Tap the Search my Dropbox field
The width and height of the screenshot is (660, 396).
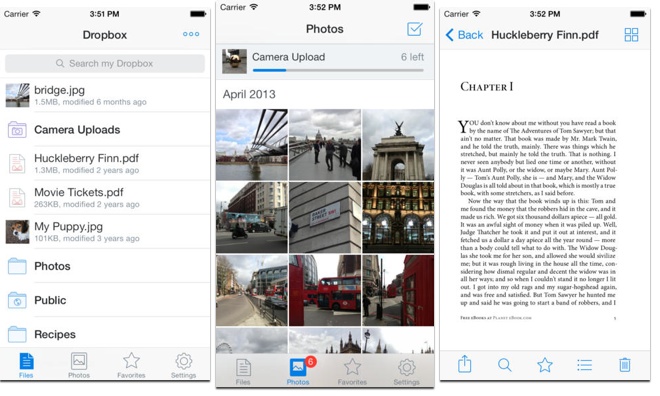[105, 63]
